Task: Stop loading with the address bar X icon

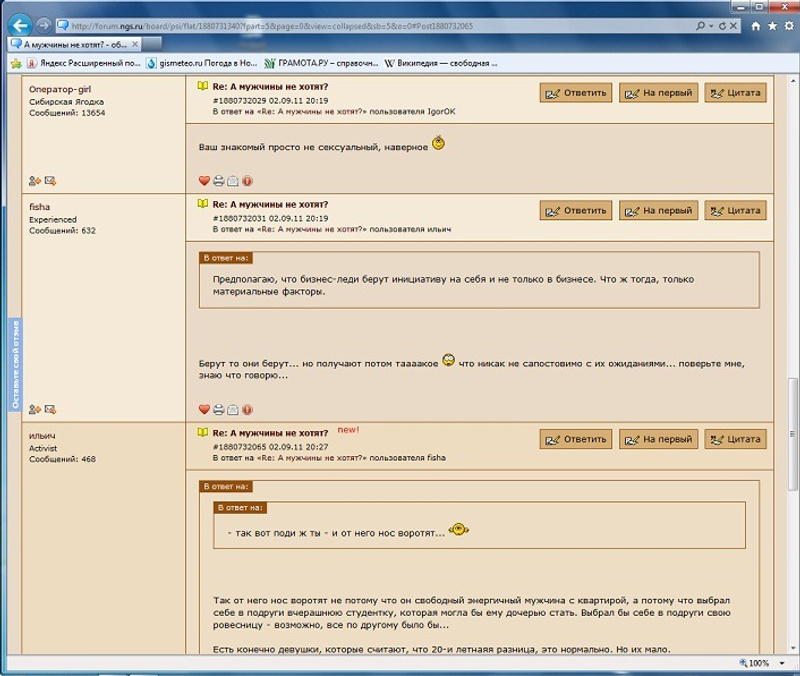Action: pyautogui.click(x=733, y=26)
